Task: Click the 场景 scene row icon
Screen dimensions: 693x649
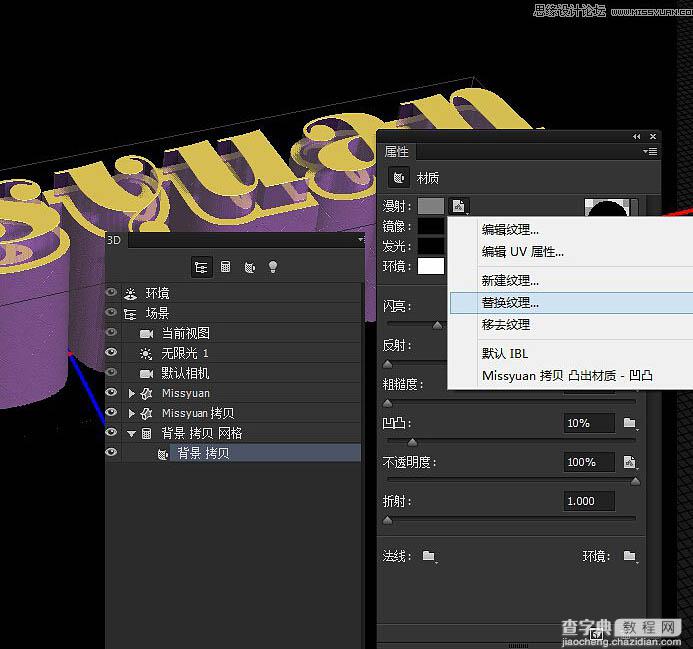Action: [130, 314]
